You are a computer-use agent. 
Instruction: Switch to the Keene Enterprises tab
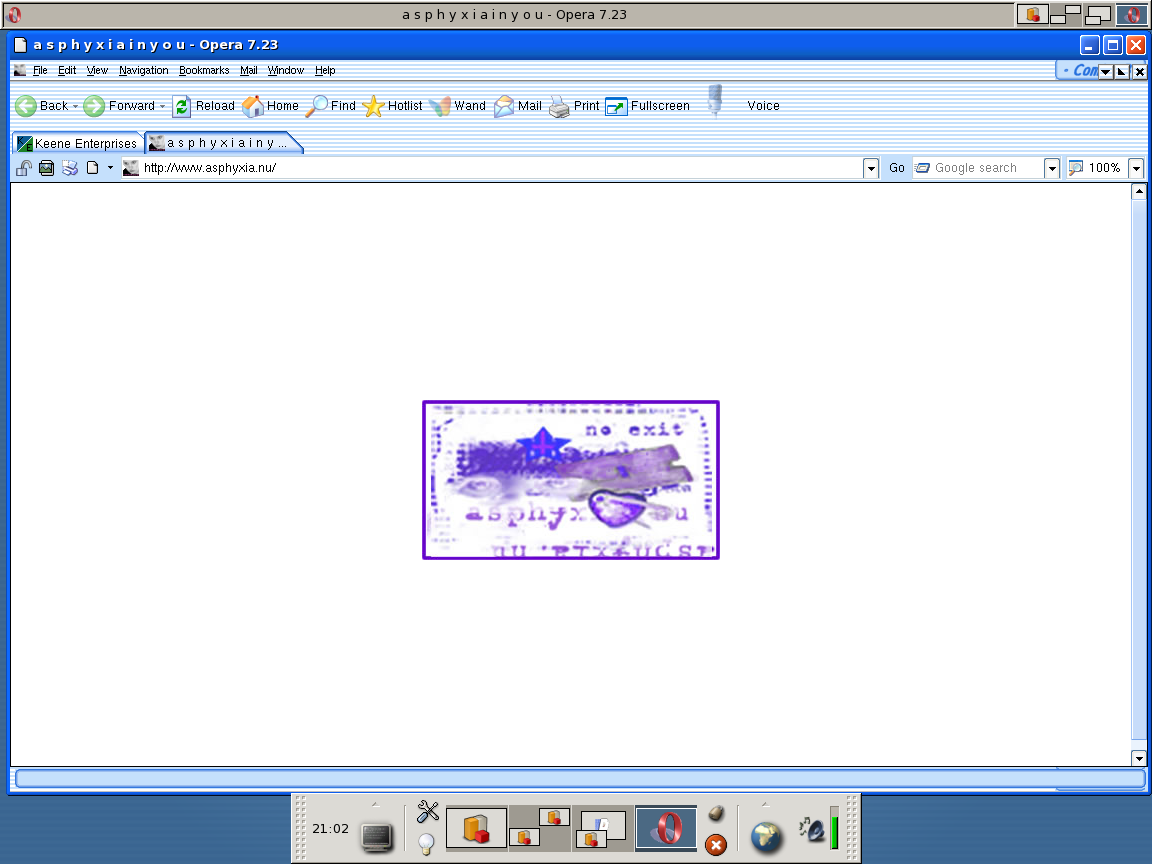[77, 143]
